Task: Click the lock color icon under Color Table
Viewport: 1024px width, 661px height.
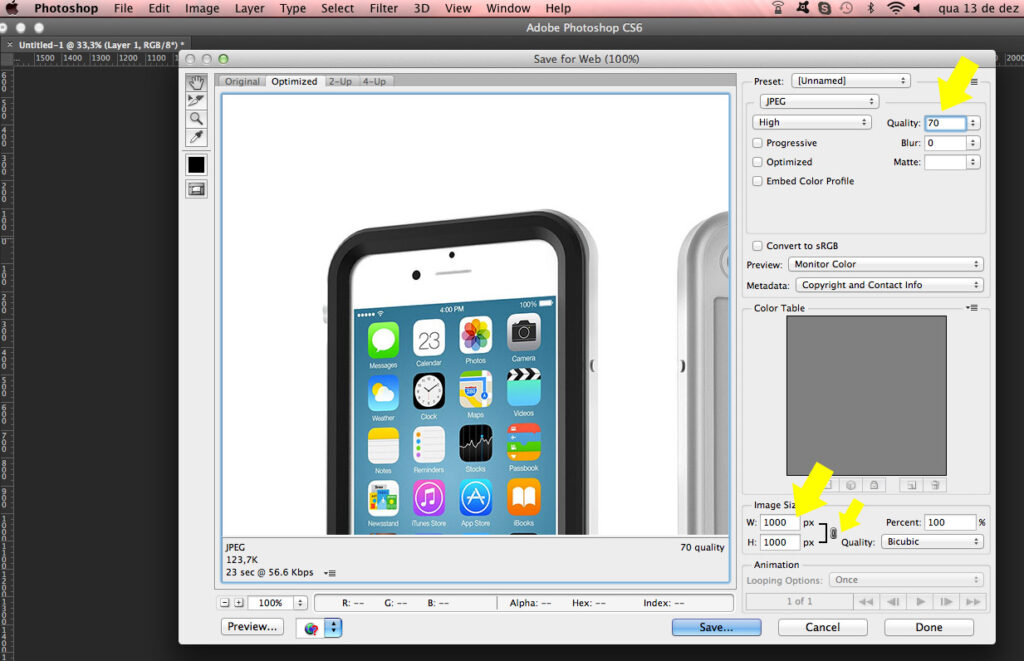Action: [874, 485]
